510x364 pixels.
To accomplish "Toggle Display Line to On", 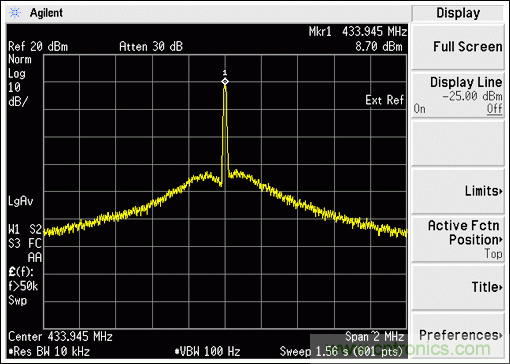I will pyautogui.click(x=419, y=109).
